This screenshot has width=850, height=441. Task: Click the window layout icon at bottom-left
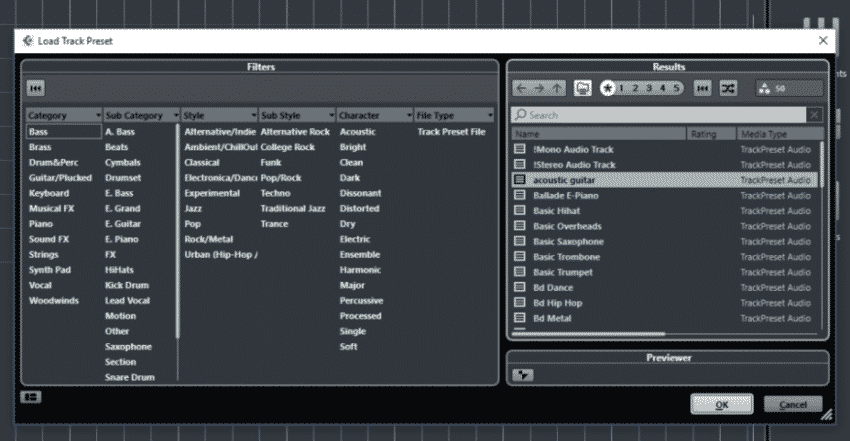coord(31,397)
